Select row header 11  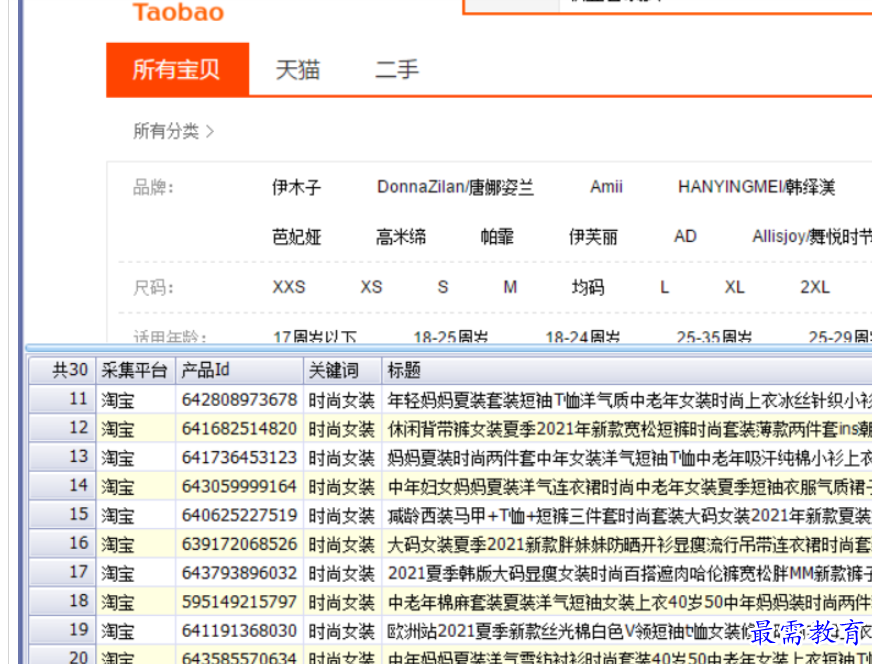(62, 399)
